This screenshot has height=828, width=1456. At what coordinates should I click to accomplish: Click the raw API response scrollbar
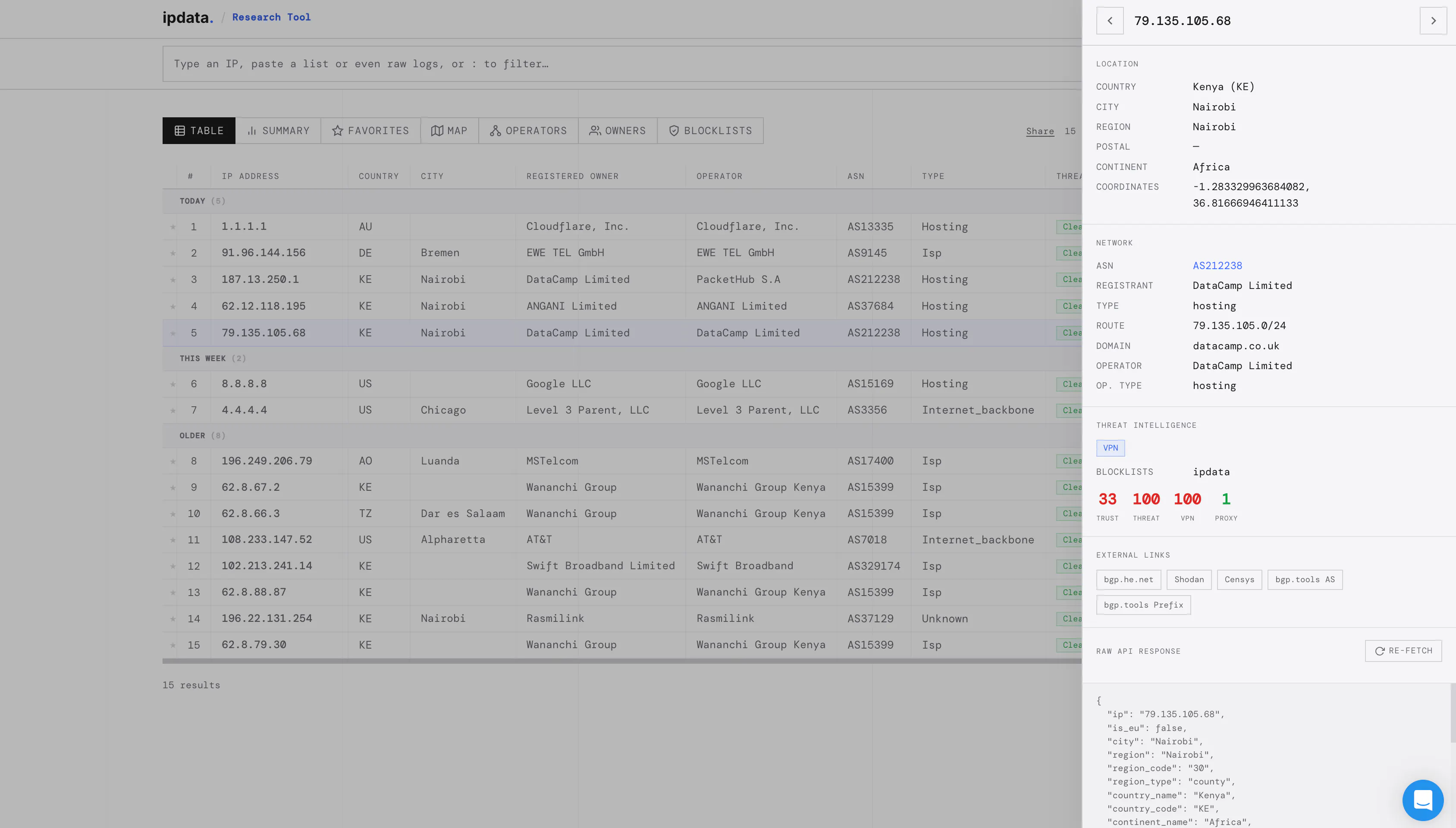tap(1453, 713)
